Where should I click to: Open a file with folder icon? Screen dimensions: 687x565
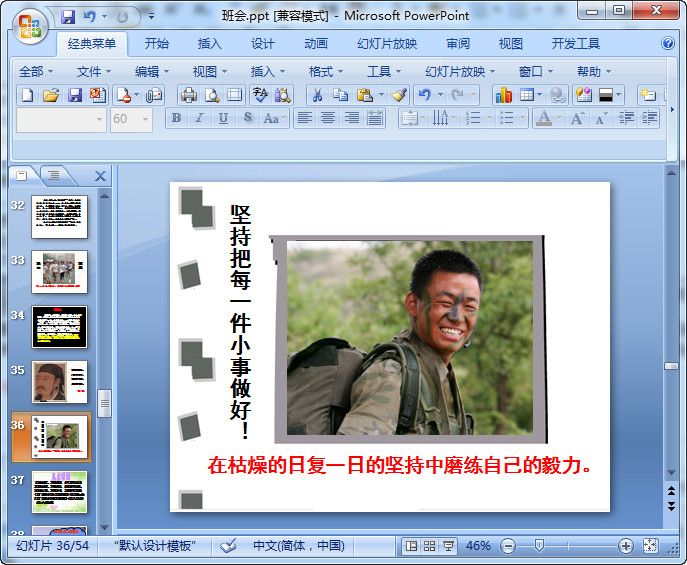pyautogui.click(x=51, y=95)
